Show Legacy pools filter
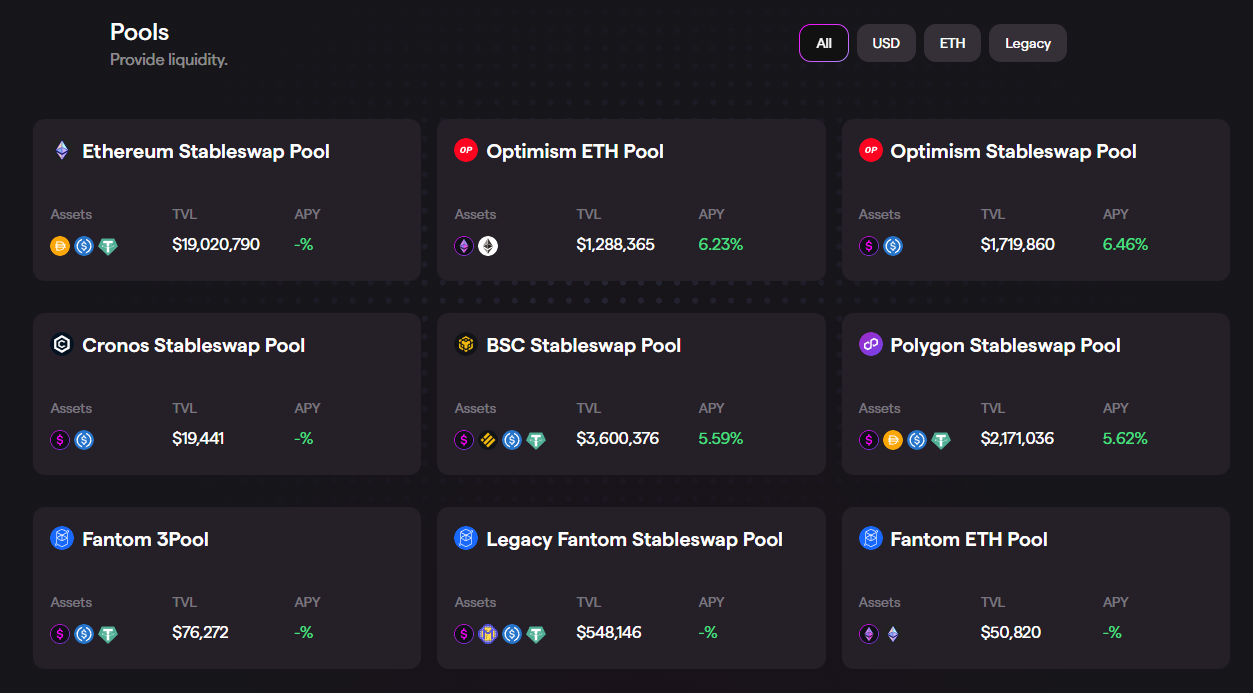Screen dimensions: 1253x693 (x=1028, y=43)
